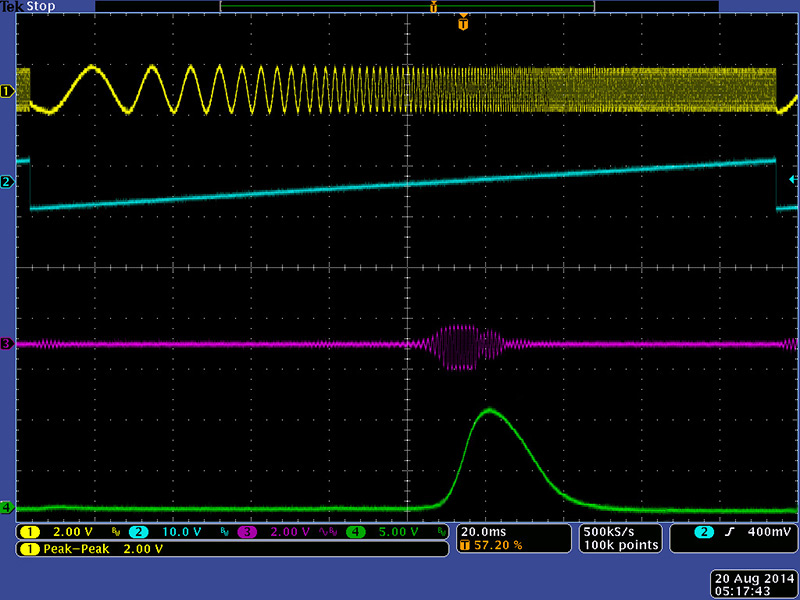The height and width of the screenshot is (600, 800).
Task: Click the magenta channel 3 ground marker at the left edge
Action: (7, 344)
